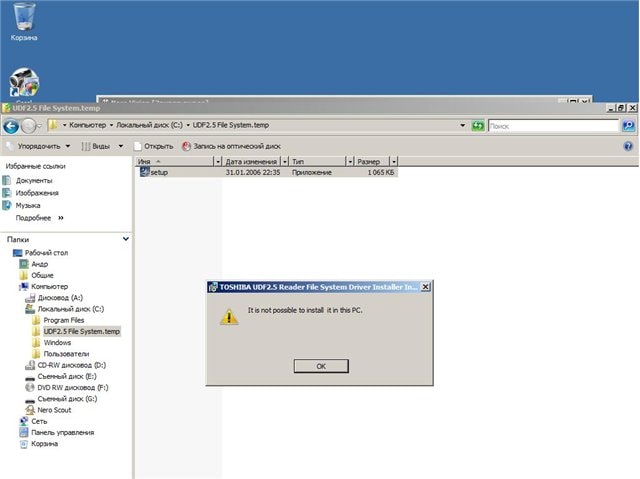640x479 pixels.
Task: Sort by the Размер column header
Action: click(x=372, y=162)
